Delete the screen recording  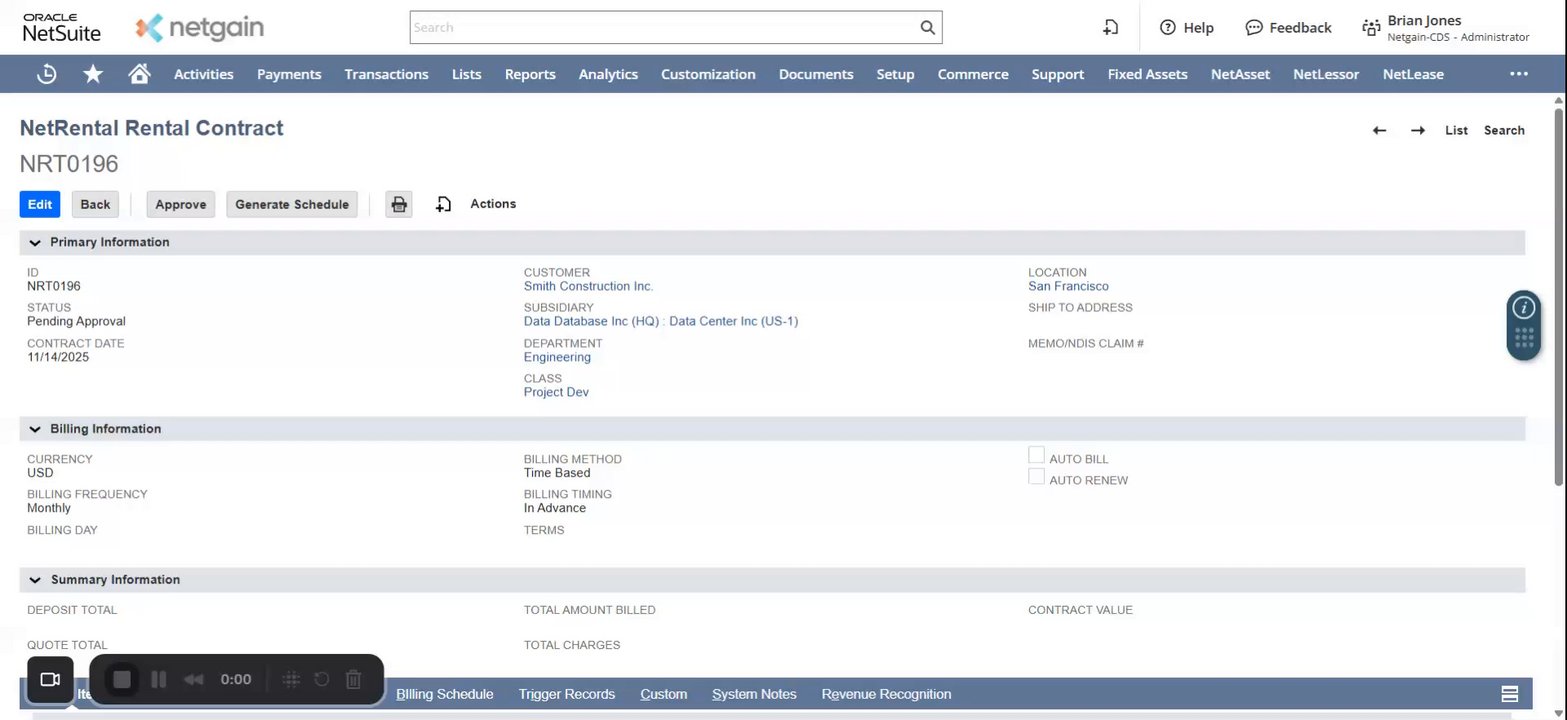coord(353,680)
